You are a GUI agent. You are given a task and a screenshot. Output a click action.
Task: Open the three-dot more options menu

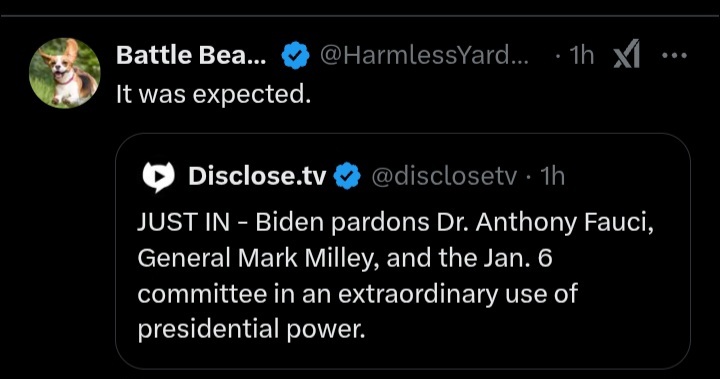click(x=675, y=56)
